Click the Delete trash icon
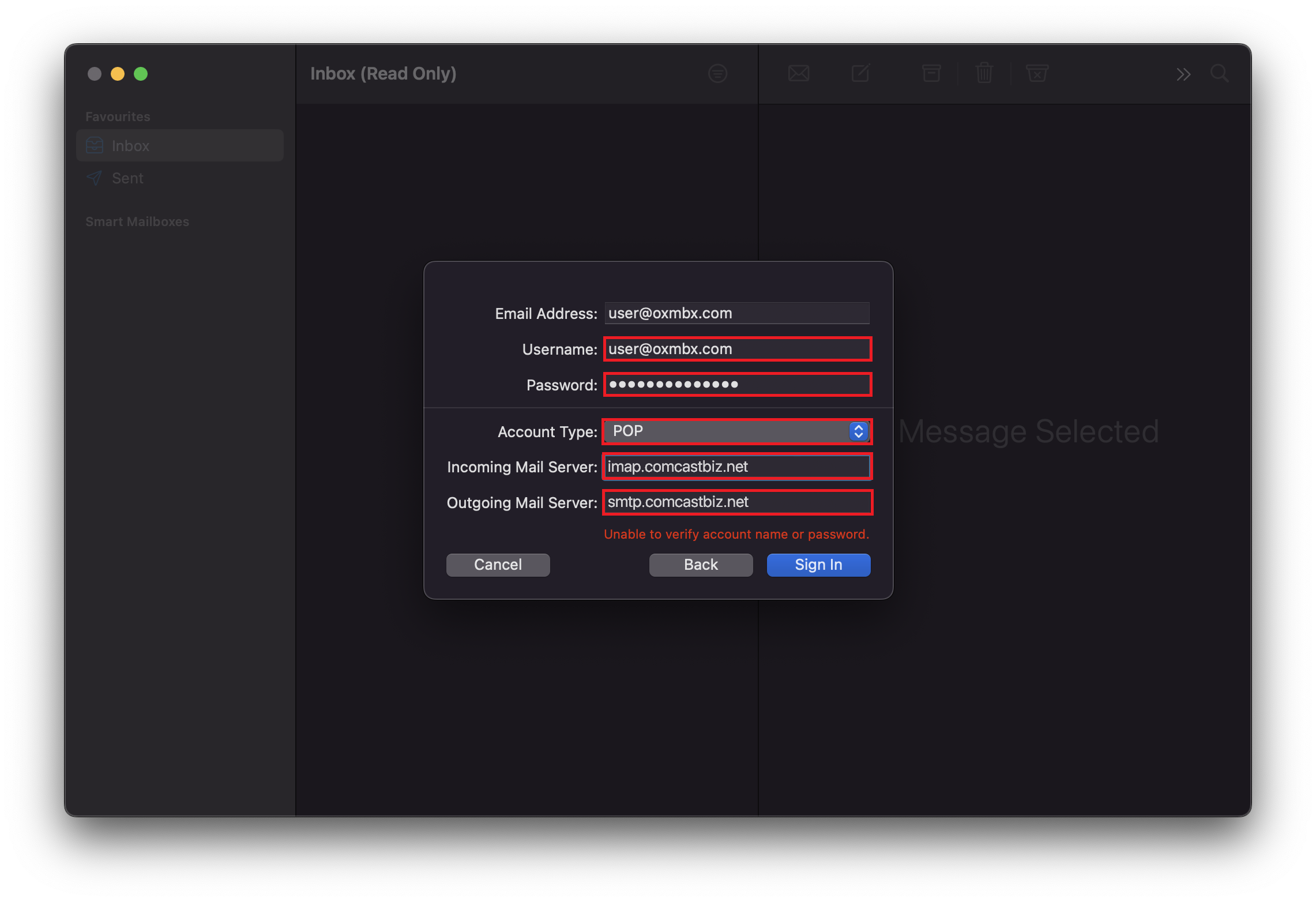Image resolution: width=1316 pixels, height=902 pixels. (984, 73)
